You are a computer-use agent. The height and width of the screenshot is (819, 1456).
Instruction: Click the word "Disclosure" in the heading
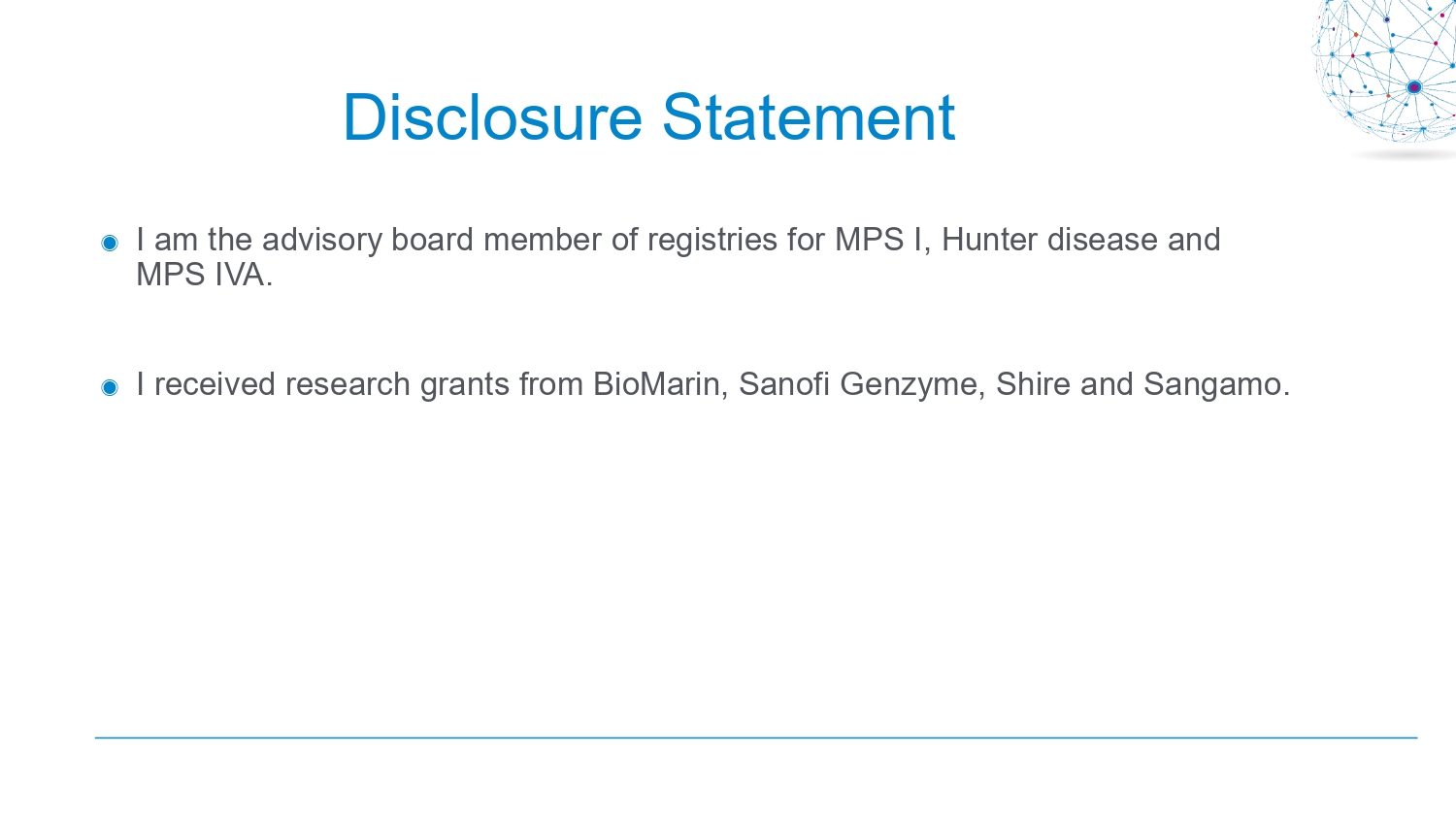(492, 117)
